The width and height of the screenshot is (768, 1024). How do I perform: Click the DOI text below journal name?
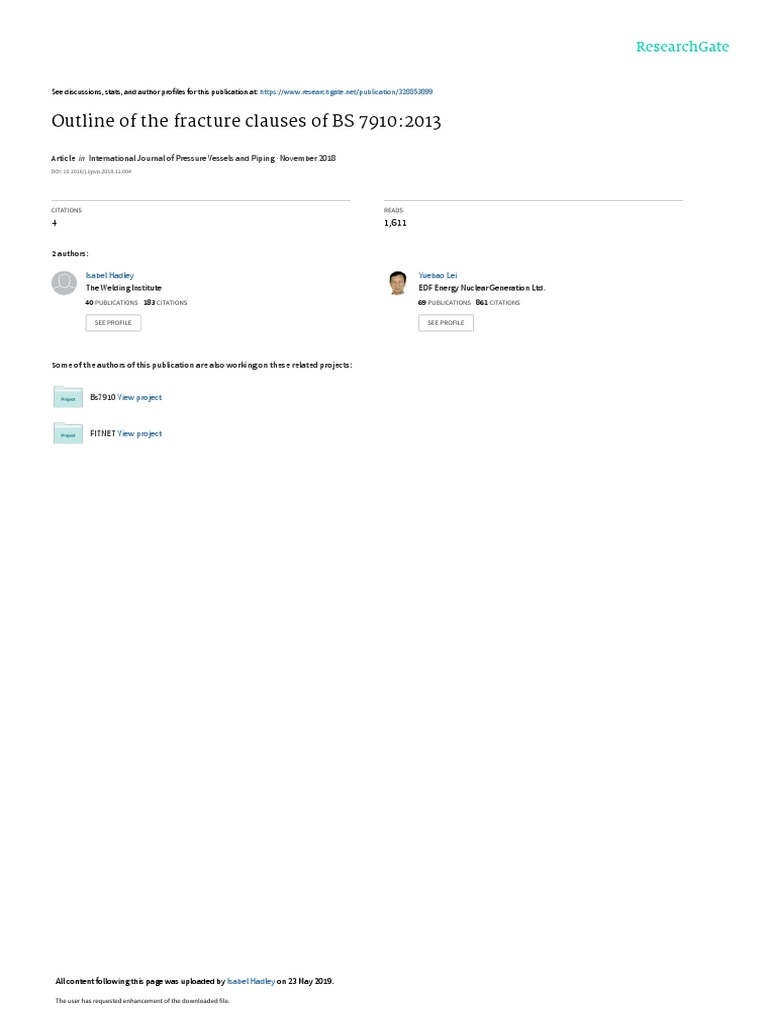[91, 172]
